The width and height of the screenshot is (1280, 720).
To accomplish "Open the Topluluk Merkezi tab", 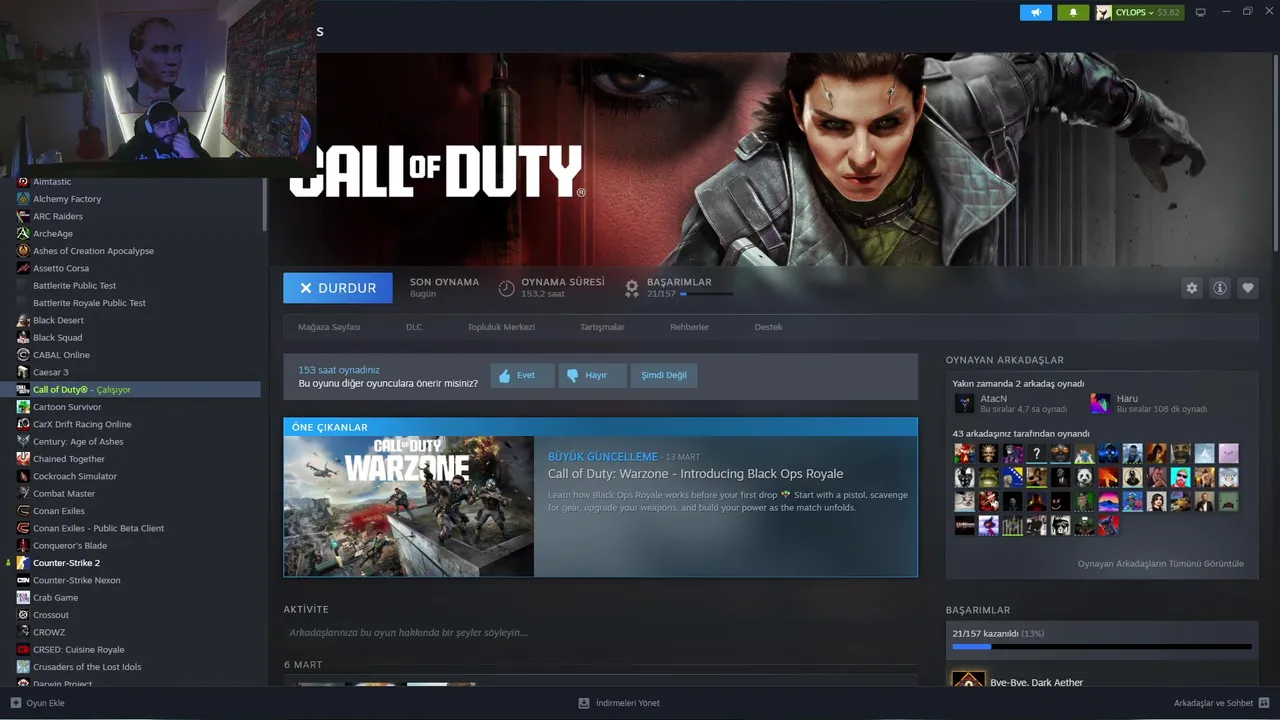I will pyautogui.click(x=501, y=327).
